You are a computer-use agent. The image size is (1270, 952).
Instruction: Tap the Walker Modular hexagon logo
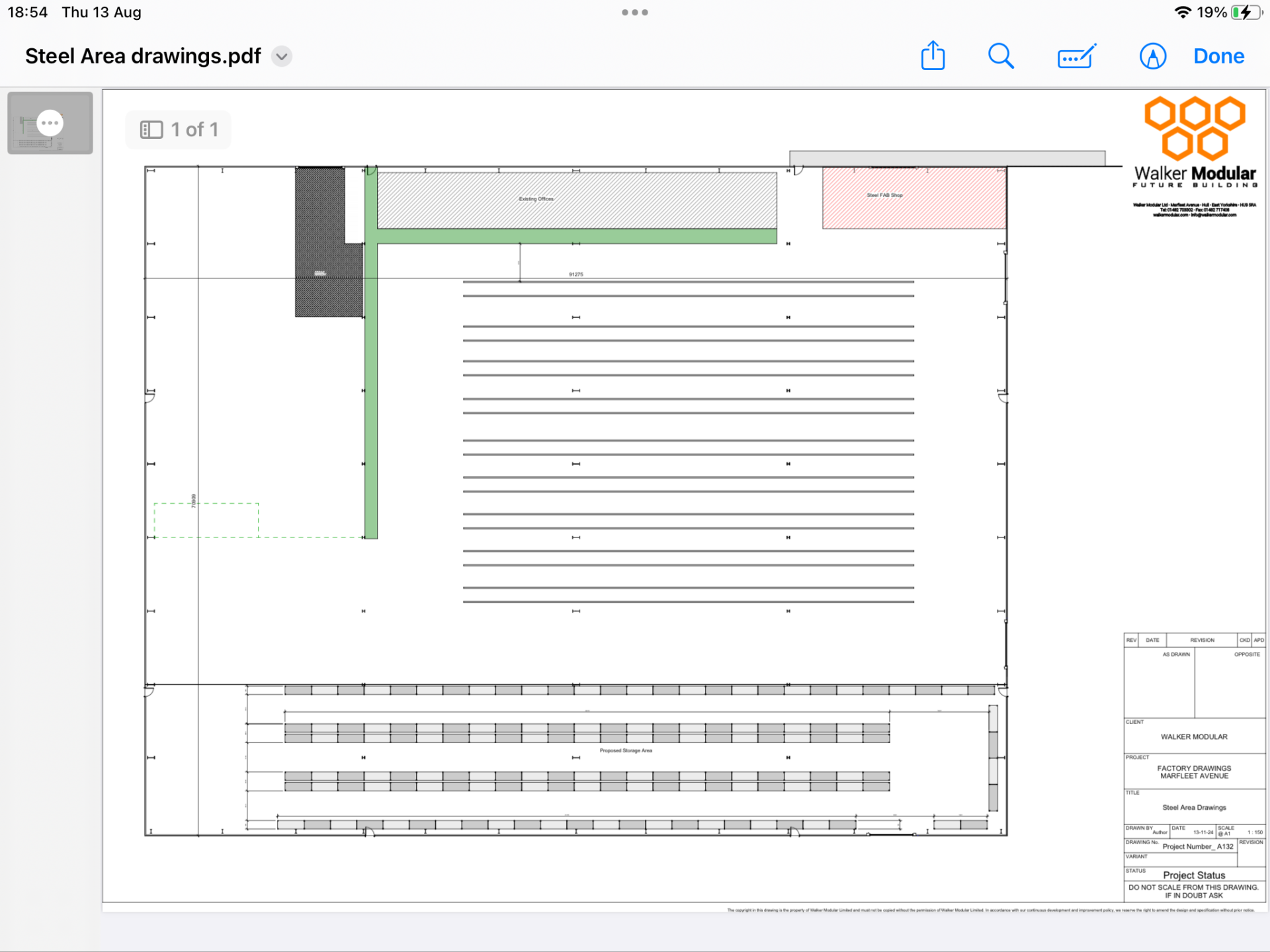[x=1195, y=128]
